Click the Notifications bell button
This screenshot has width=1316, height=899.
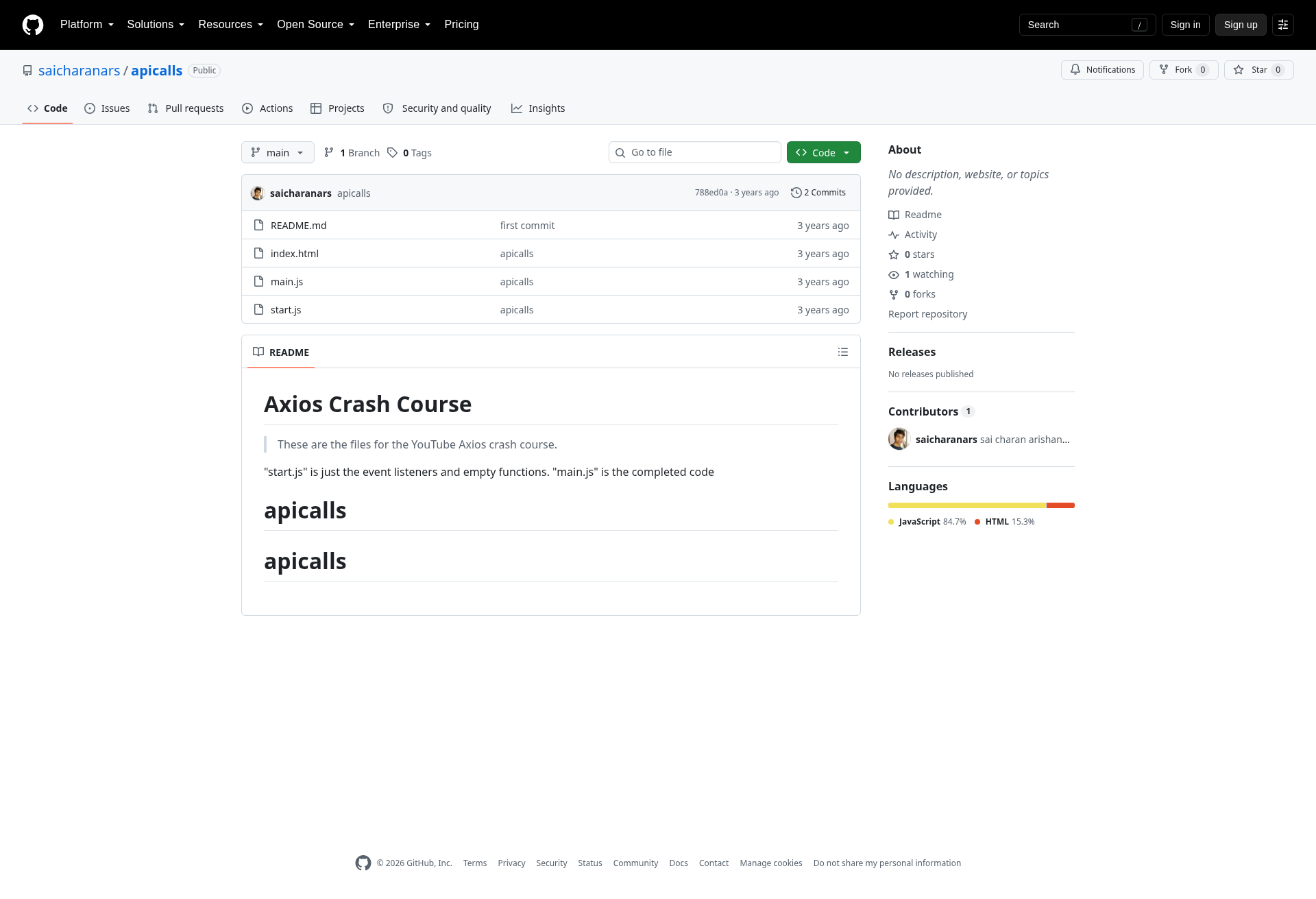pos(1102,70)
